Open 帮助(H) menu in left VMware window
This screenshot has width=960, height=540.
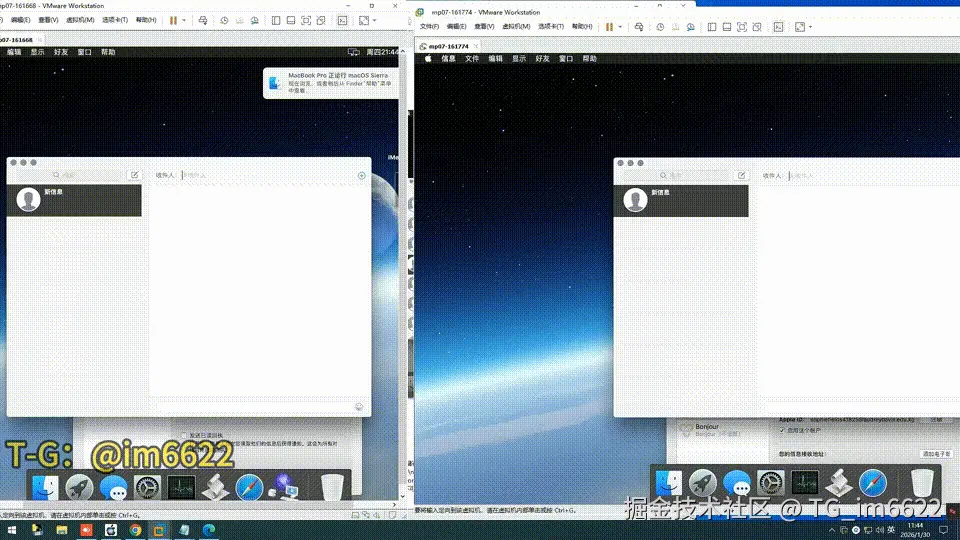(146, 20)
